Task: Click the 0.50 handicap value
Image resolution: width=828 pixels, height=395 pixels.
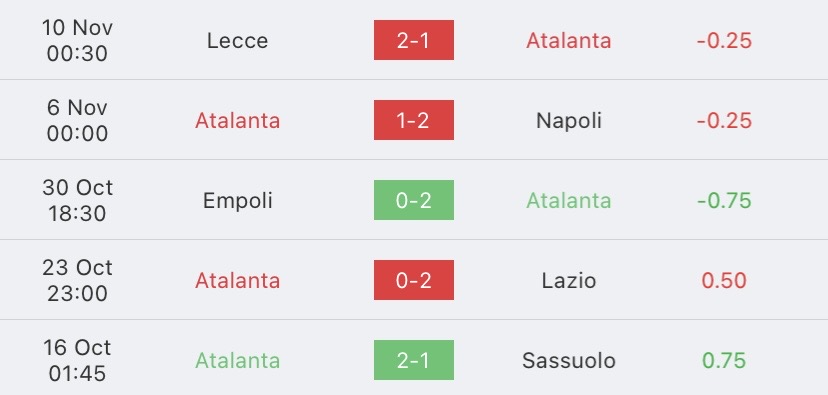Action: pyautogui.click(x=724, y=280)
